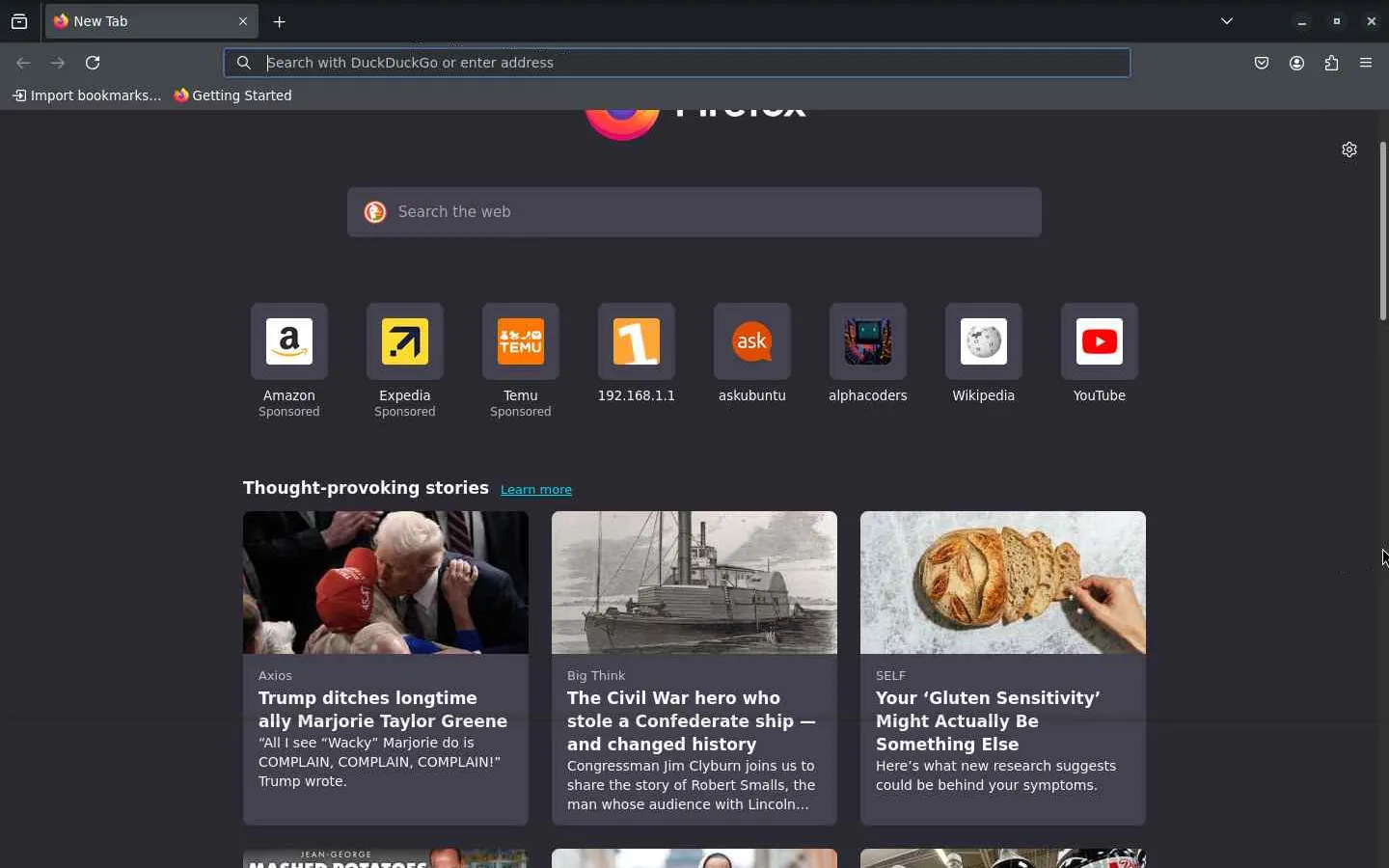Open headline 'The Civil War hero who stole a Confederate ship'

coord(692,721)
